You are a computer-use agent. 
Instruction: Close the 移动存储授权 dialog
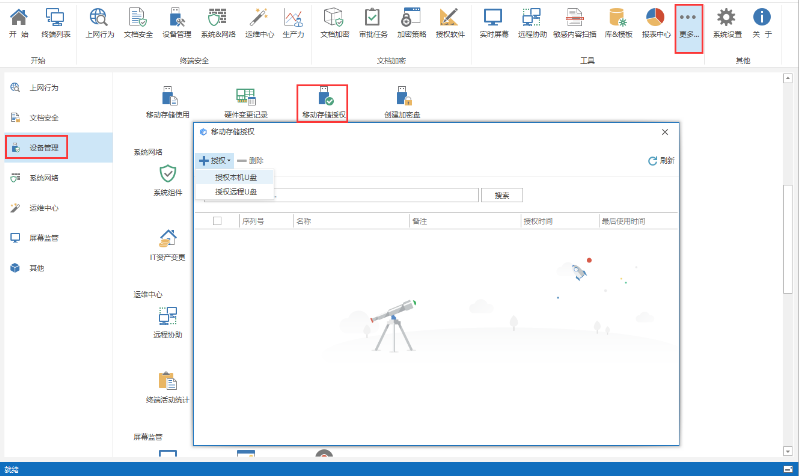665,132
